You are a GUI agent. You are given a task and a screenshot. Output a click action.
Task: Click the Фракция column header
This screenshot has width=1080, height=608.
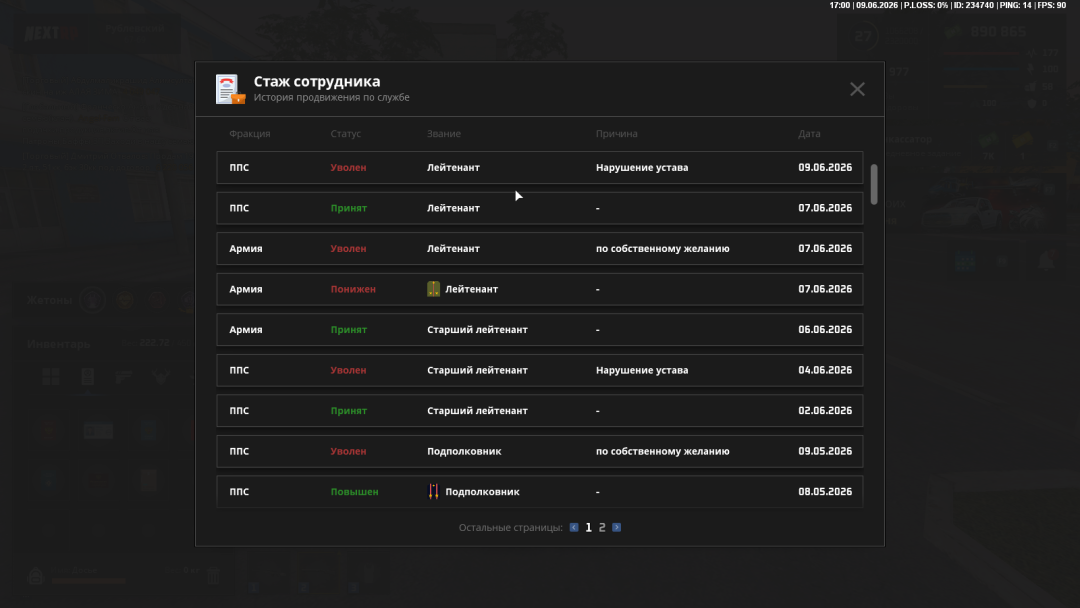click(250, 134)
